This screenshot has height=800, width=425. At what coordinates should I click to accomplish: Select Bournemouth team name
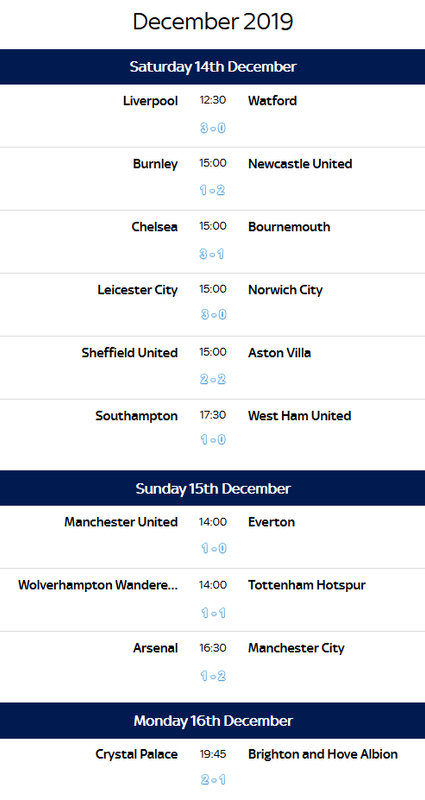(289, 227)
